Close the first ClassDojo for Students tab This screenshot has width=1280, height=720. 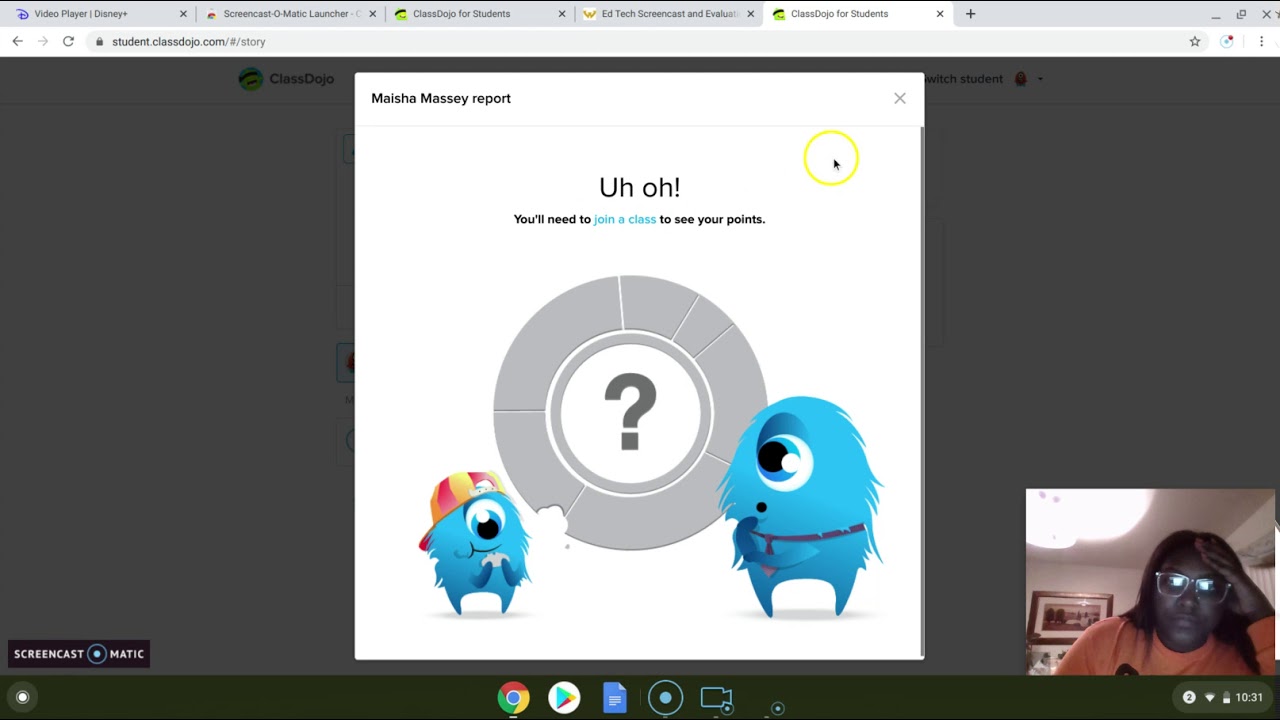click(x=561, y=14)
